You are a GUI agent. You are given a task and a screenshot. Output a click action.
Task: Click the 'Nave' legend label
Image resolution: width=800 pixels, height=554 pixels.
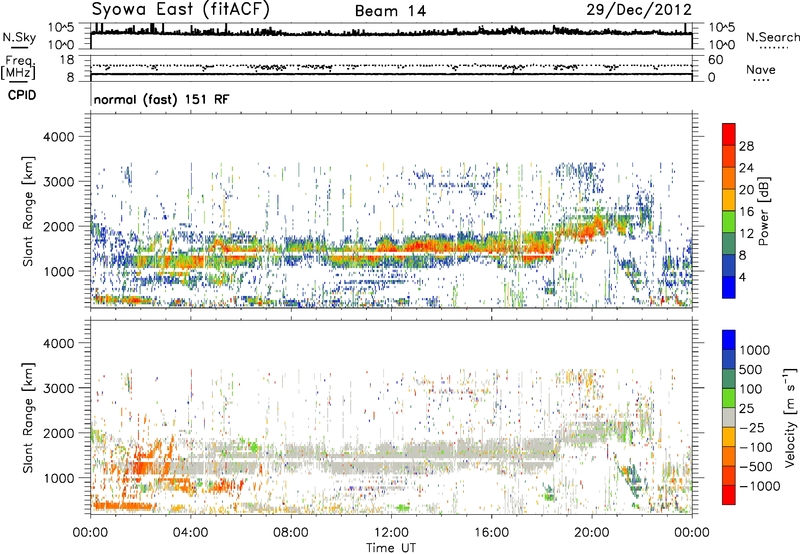[x=761, y=70]
